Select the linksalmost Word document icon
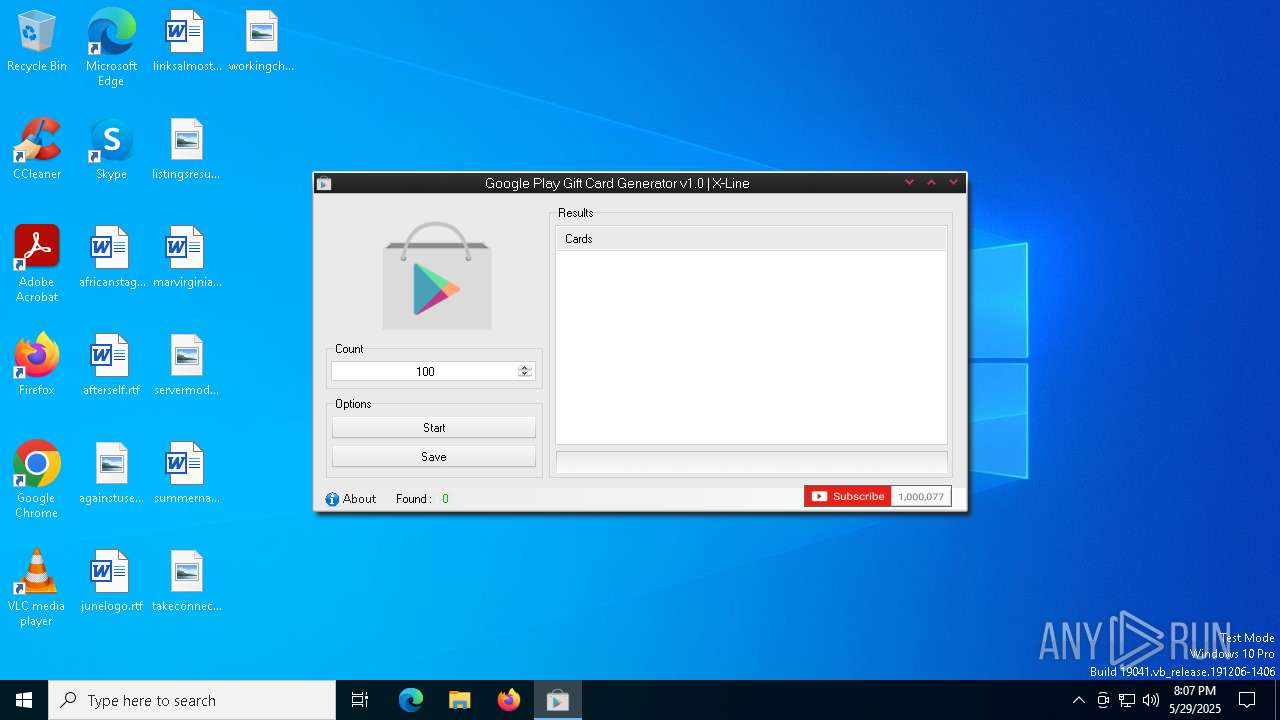 click(186, 42)
